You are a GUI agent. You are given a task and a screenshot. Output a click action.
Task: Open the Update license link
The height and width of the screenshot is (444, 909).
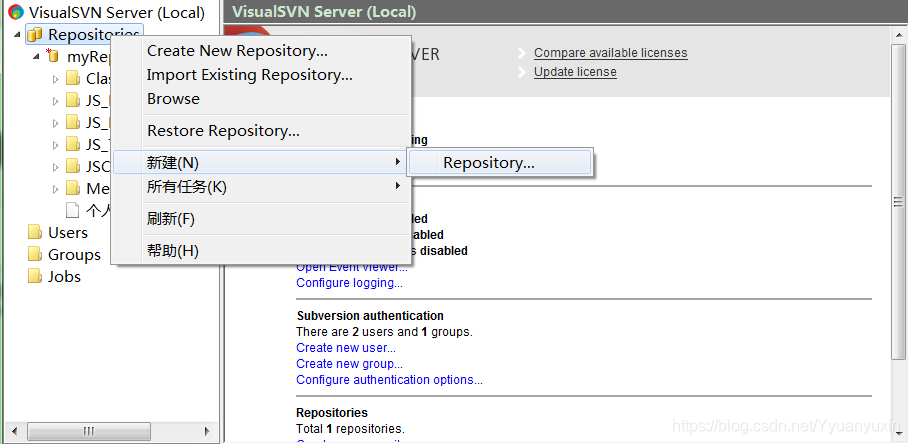click(575, 72)
